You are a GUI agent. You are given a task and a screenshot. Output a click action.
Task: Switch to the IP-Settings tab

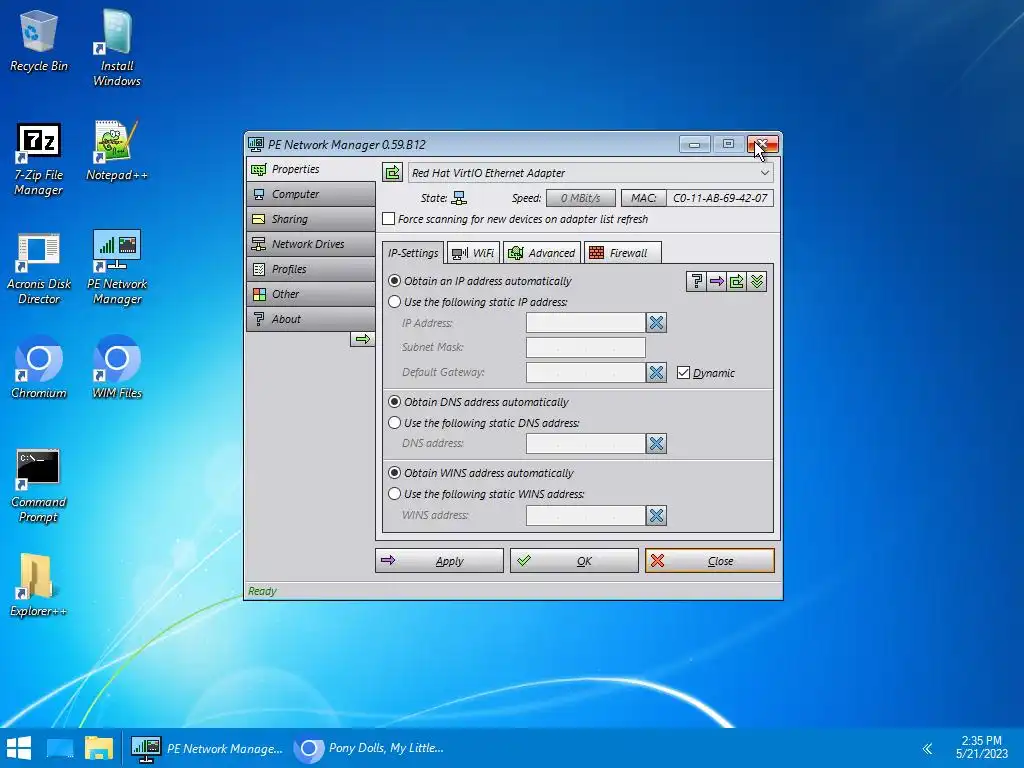tap(413, 253)
